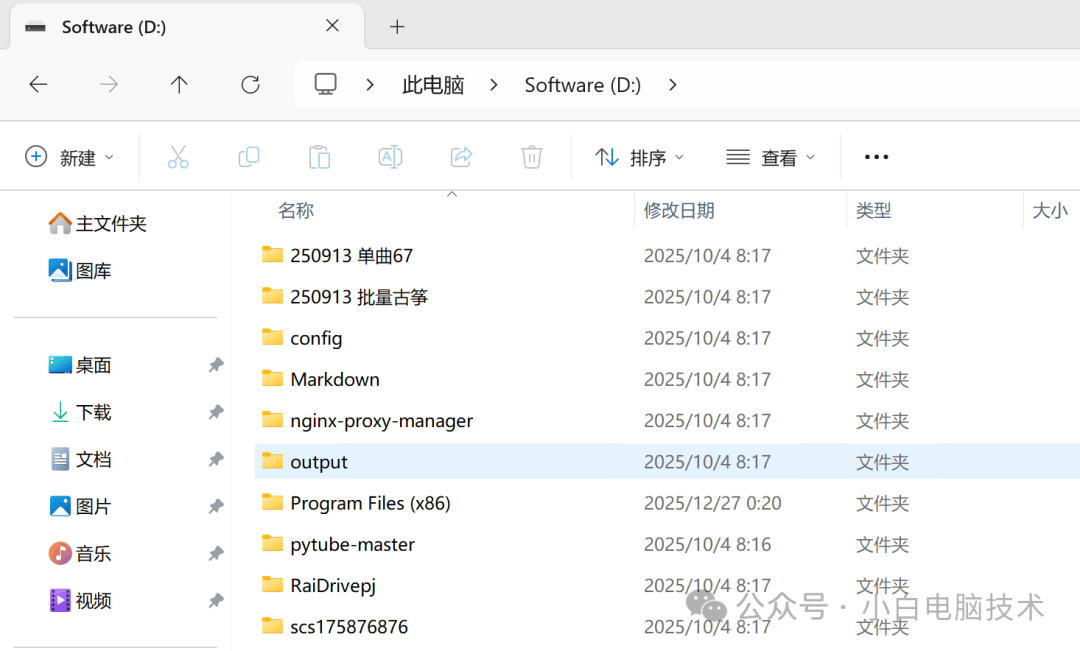Click the Delete trash bin icon
Viewport: 1080px width, 651px height.
coord(532,157)
